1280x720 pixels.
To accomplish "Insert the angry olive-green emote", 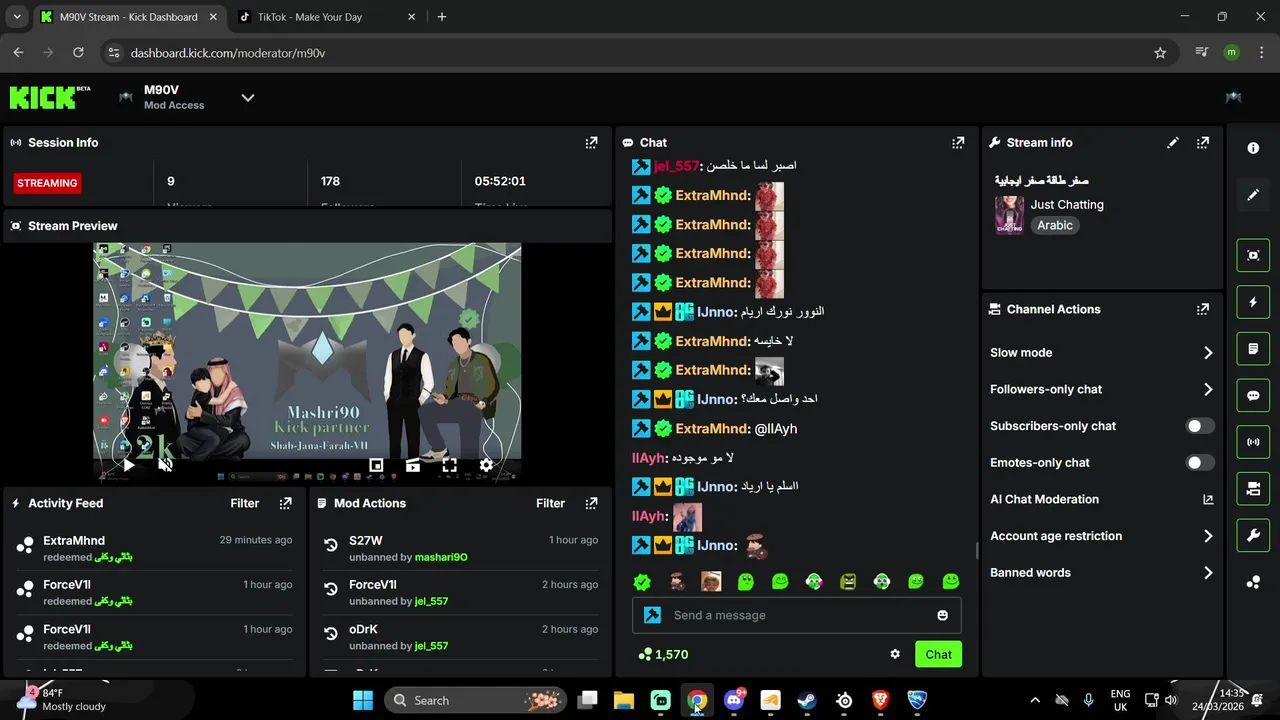I will tap(848, 582).
